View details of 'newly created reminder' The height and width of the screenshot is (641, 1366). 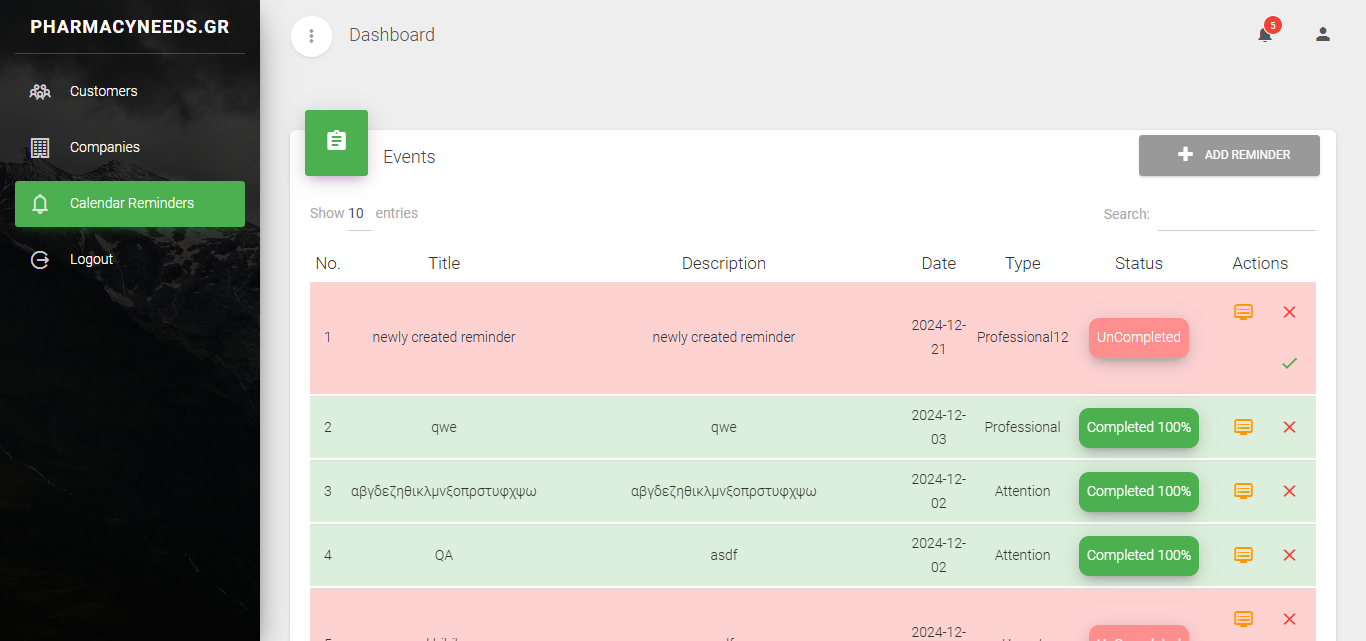pos(1243,312)
